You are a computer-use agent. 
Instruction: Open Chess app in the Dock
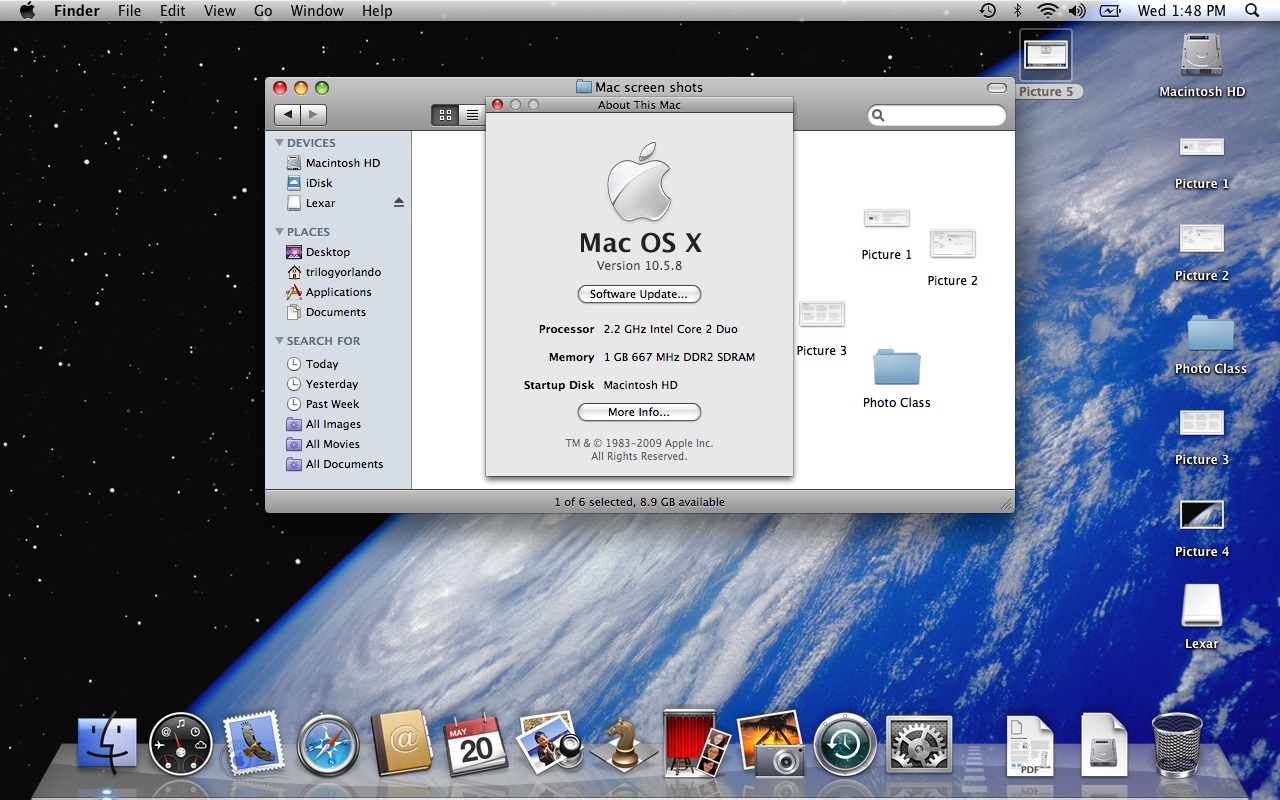(x=623, y=745)
